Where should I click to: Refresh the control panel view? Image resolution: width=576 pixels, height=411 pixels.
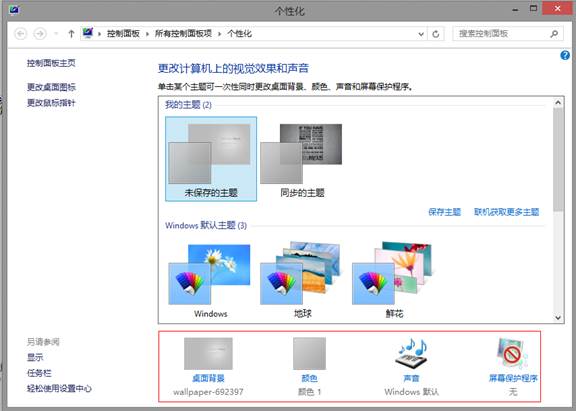coord(436,34)
